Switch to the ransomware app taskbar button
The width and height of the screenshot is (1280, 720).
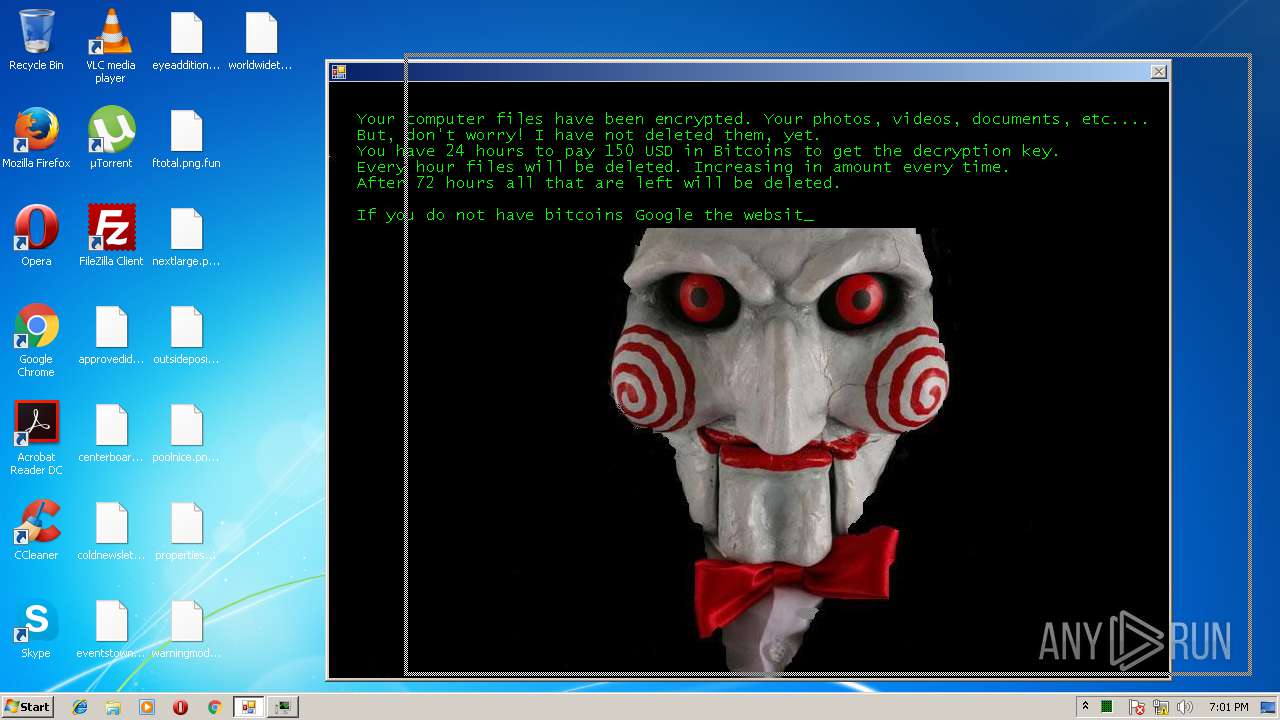pyautogui.click(x=248, y=707)
